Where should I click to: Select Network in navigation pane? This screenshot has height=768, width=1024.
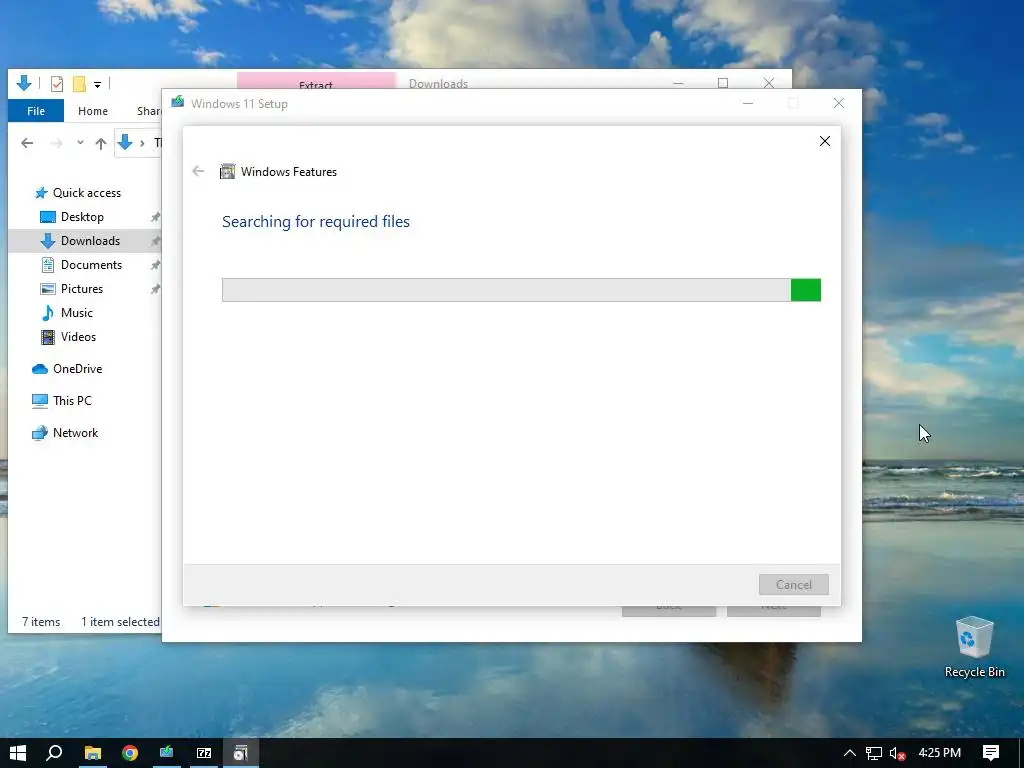pyautogui.click(x=75, y=433)
